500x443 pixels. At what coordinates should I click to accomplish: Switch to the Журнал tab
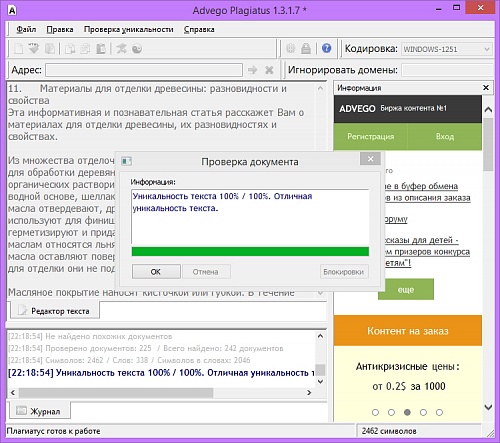[x=40, y=411]
